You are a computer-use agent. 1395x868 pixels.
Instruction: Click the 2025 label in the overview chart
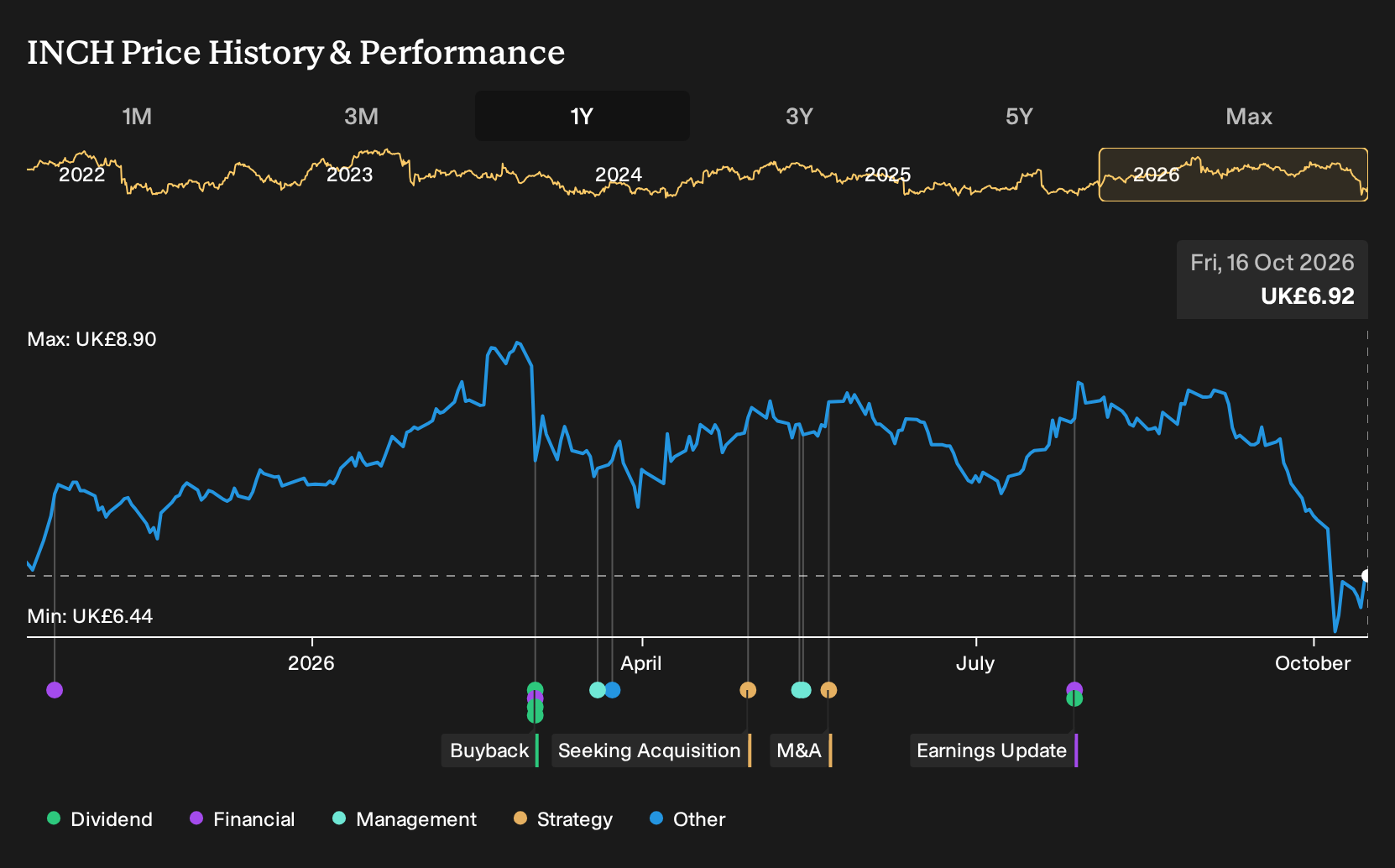click(x=887, y=175)
